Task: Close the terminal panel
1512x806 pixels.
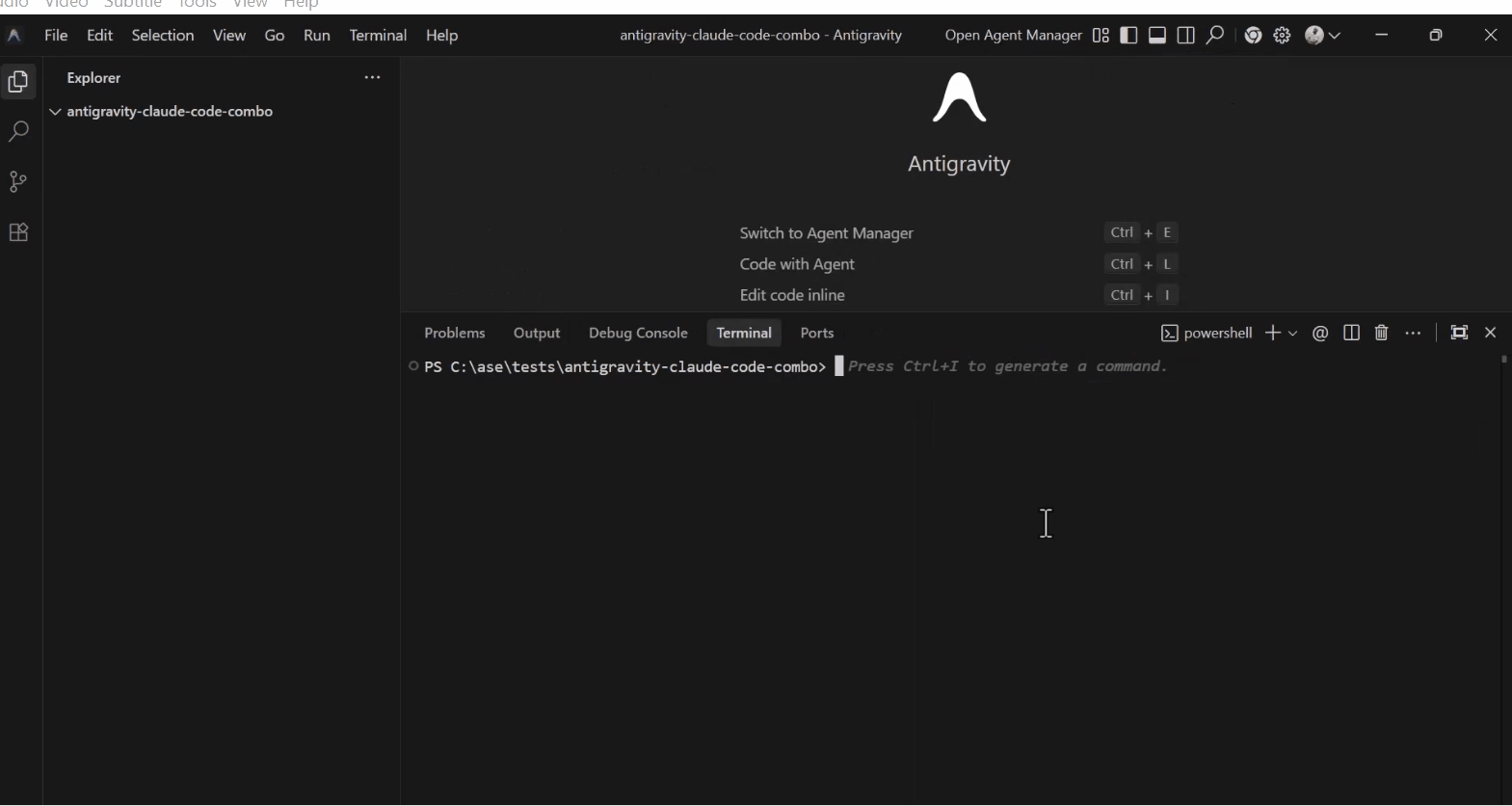Action: [1490, 333]
